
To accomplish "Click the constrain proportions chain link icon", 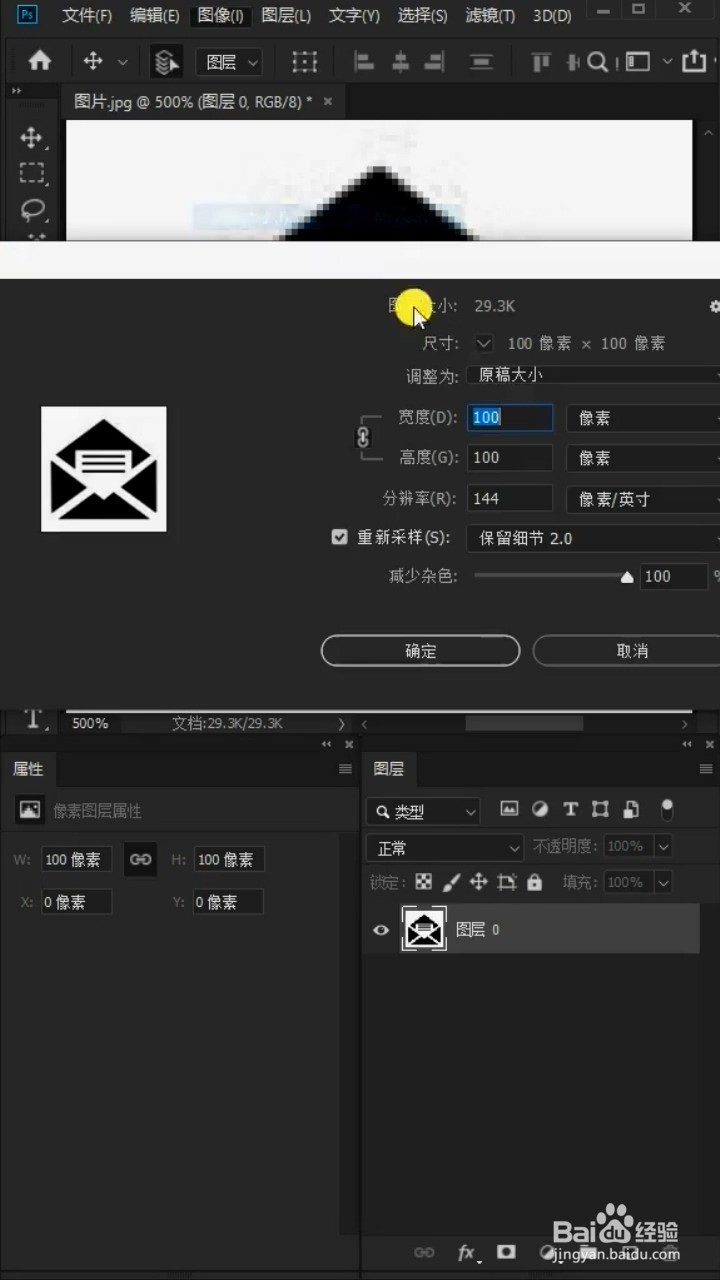I will (363, 438).
